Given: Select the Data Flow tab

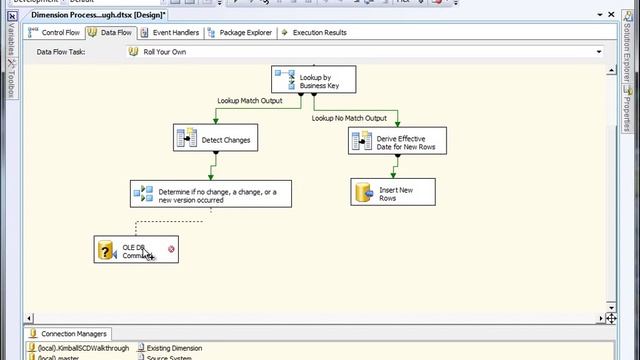Looking at the screenshot, I should (x=111, y=33).
